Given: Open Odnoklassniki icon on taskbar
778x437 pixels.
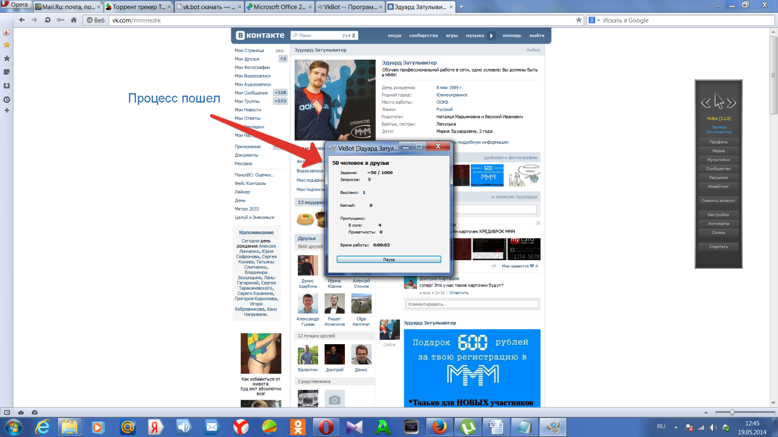Looking at the screenshot, I should 298,427.
